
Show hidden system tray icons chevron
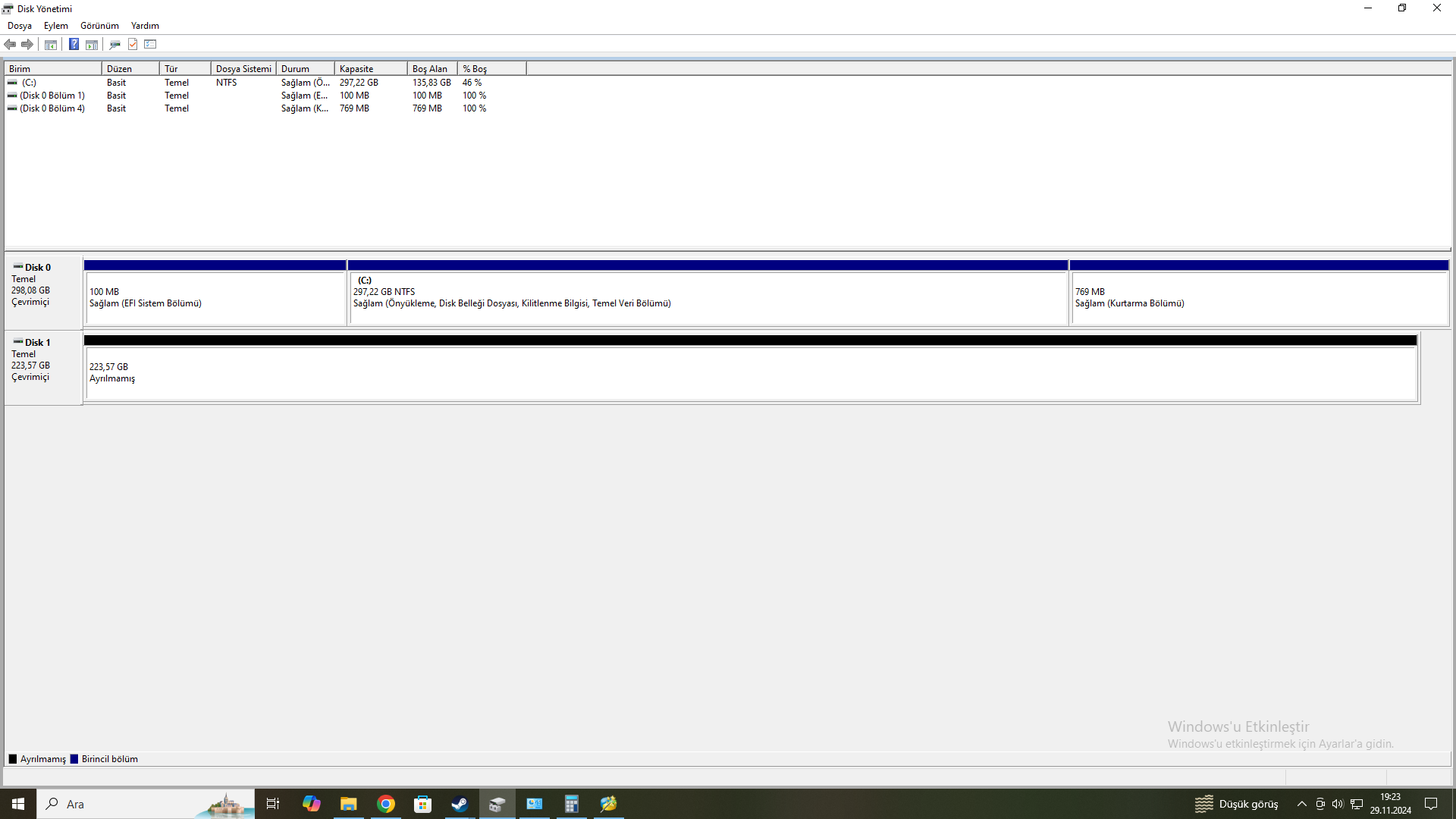tap(1301, 804)
